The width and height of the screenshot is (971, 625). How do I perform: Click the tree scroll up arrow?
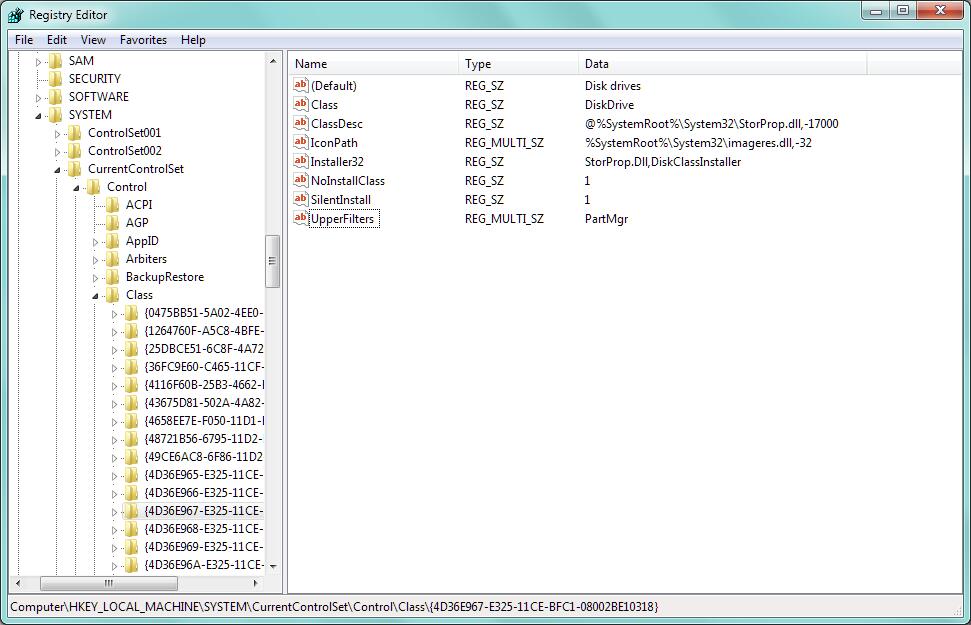click(x=272, y=61)
